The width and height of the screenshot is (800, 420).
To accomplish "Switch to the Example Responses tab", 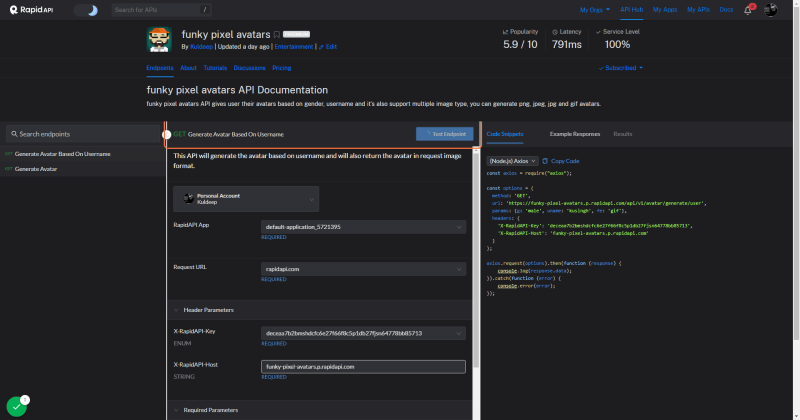I will coord(574,134).
